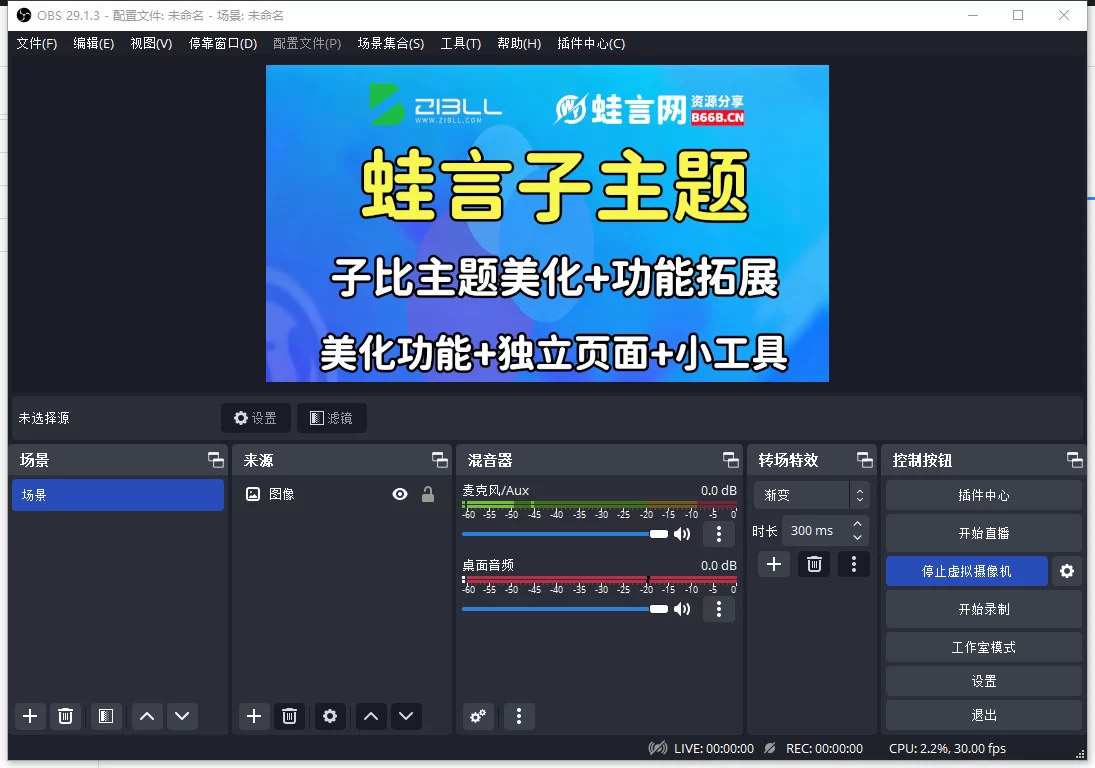This screenshot has height=768, width=1095.
Task: Delete the 图像 source with trash icon
Action: pos(289,716)
